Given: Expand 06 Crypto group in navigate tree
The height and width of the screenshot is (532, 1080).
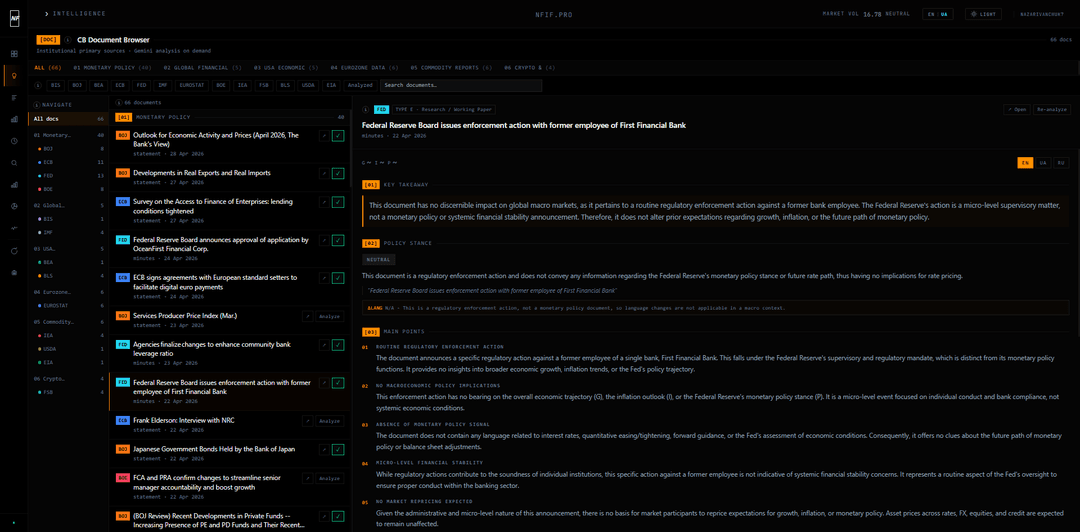Looking at the screenshot, I should (x=69, y=378).
